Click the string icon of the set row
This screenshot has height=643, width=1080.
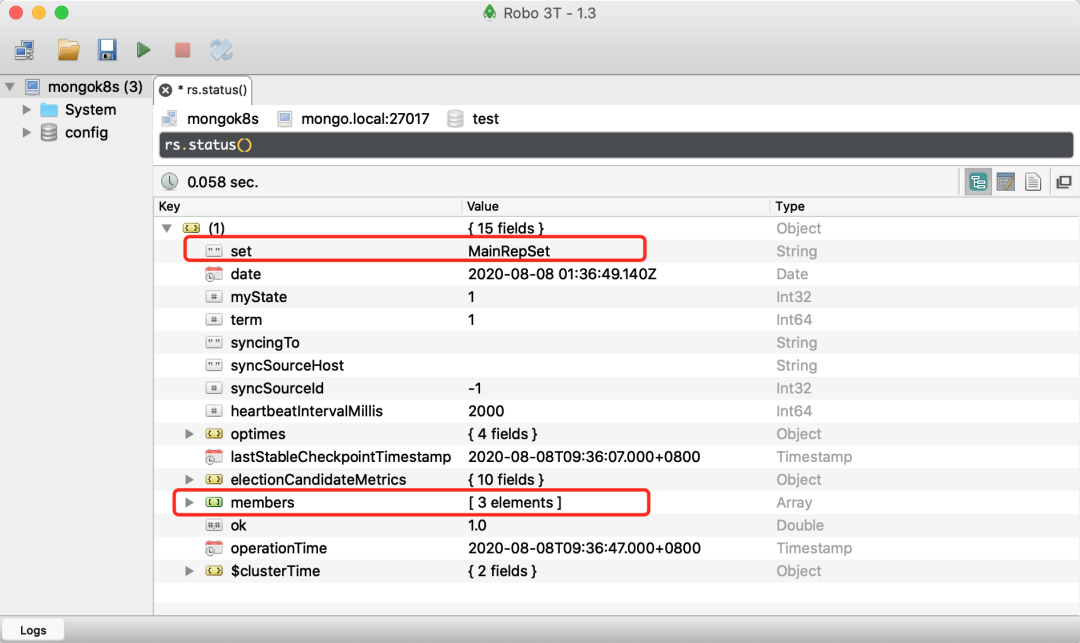coord(214,251)
